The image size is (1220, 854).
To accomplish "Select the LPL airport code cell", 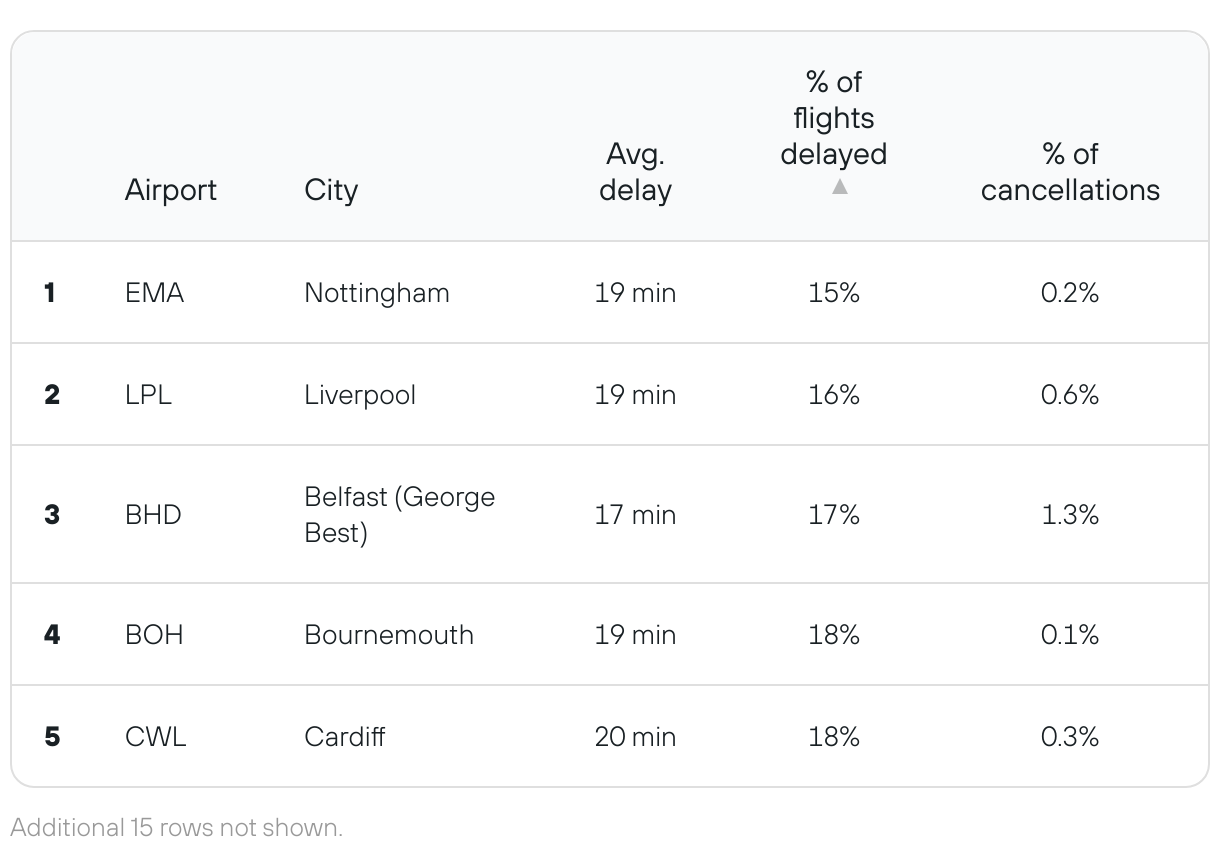I will coord(148,395).
